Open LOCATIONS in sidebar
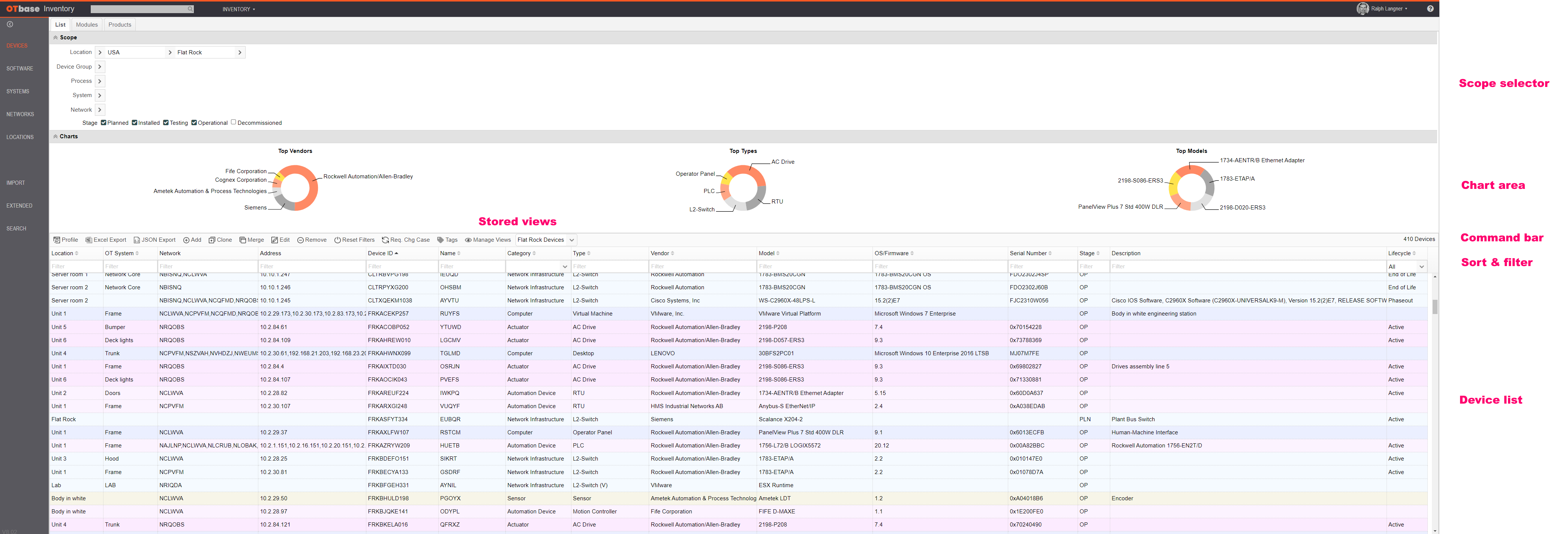The image size is (1568, 534). [20, 138]
